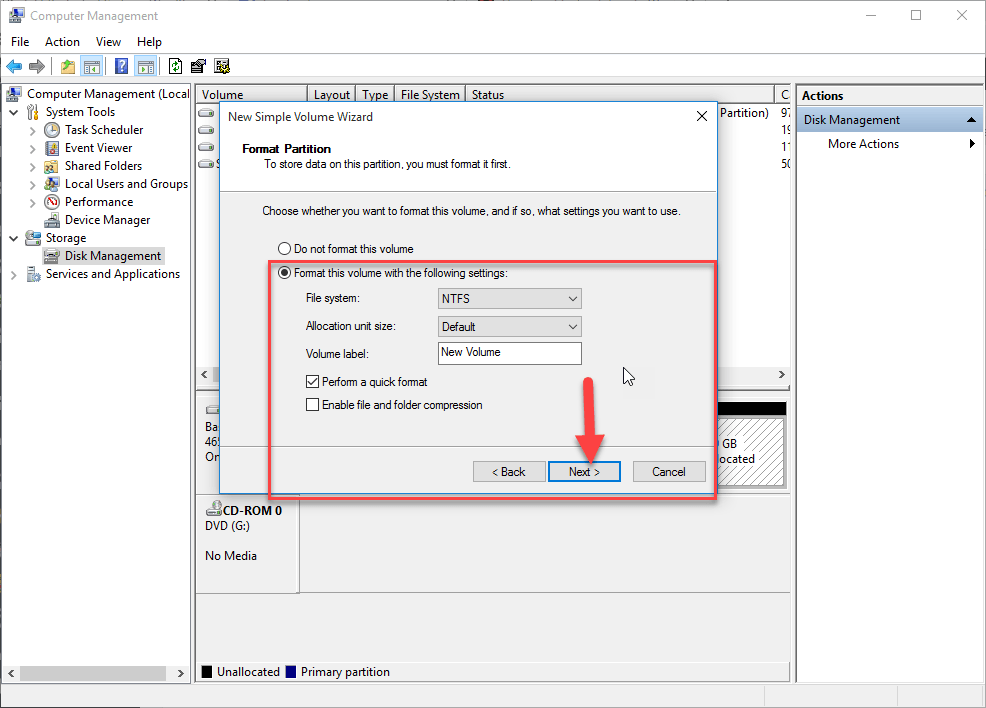The width and height of the screenshot is (986, 708).
Task: Click the blue Back arrow in toolbar
Action: click(14, 67)
